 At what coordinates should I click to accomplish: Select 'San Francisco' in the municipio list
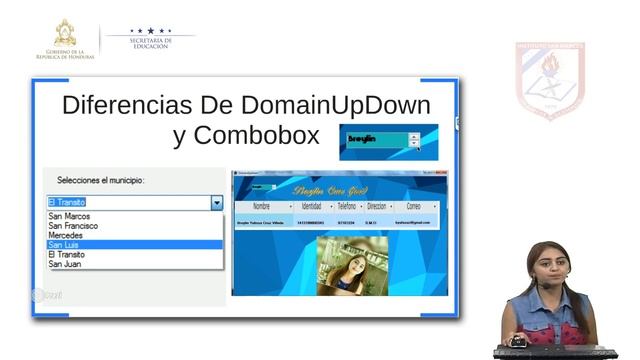tap(73, 226)
